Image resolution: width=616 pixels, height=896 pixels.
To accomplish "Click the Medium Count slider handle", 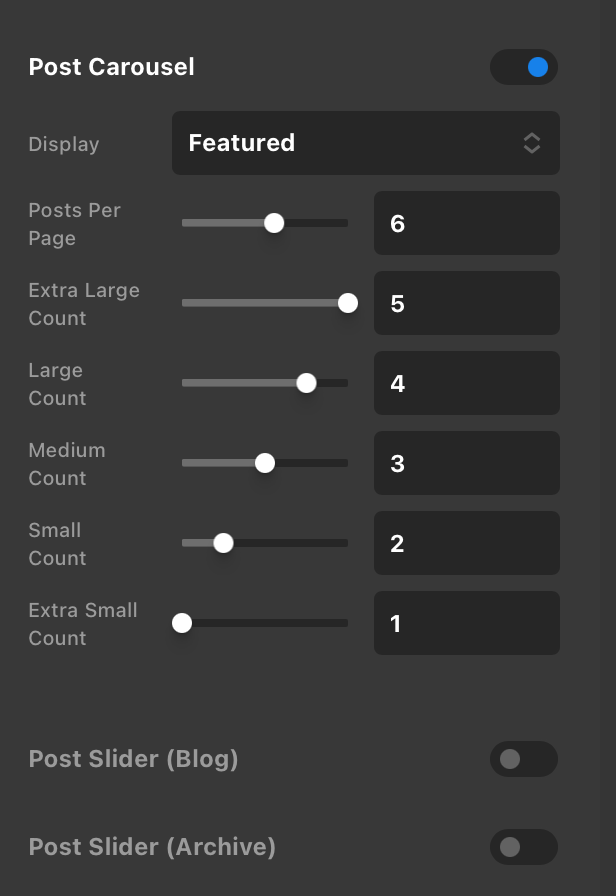I will point(265,463).
